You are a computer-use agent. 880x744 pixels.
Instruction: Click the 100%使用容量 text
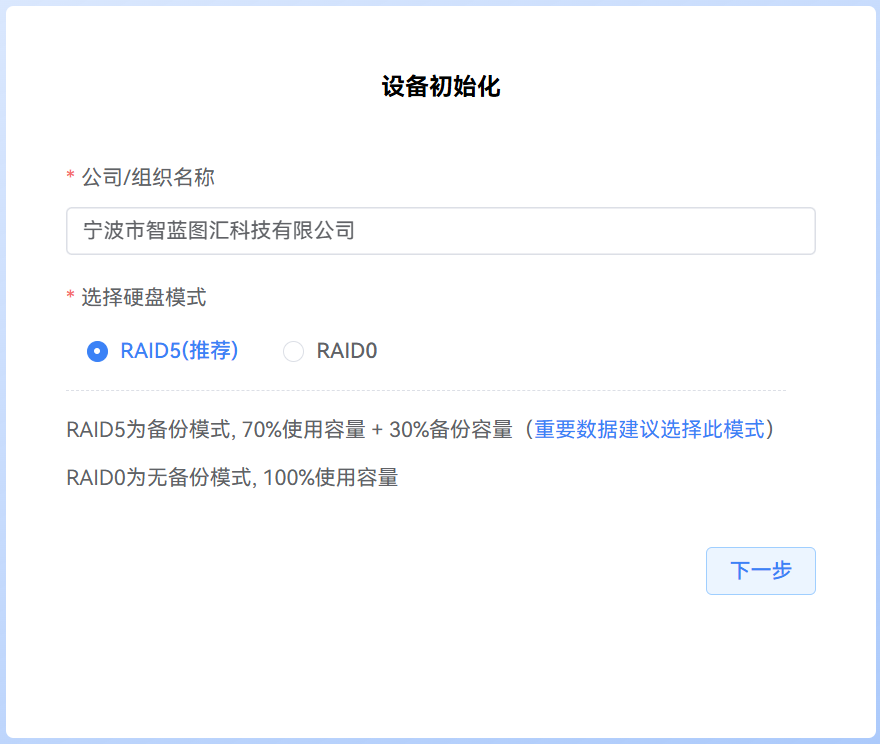331,478
